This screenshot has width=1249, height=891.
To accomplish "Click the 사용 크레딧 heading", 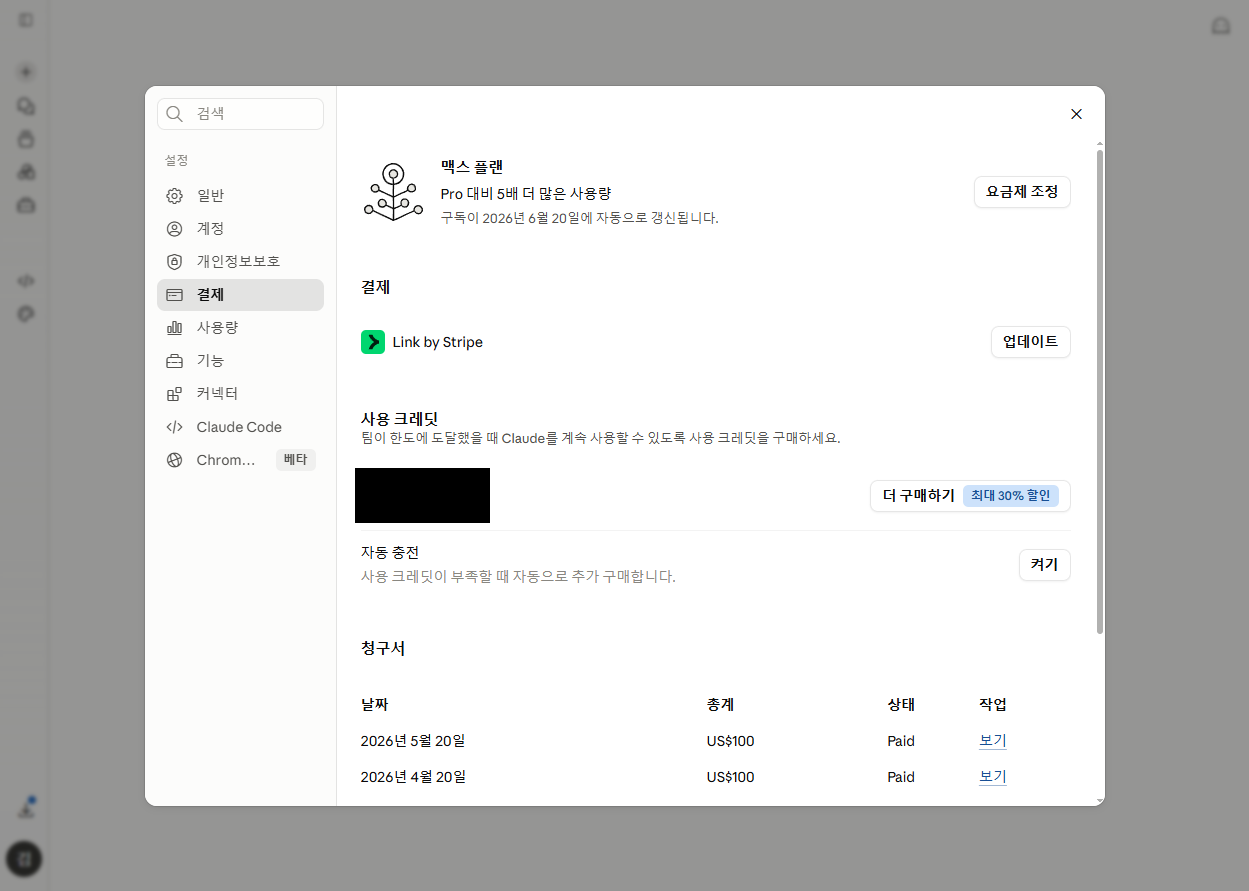I will (400, 419).
